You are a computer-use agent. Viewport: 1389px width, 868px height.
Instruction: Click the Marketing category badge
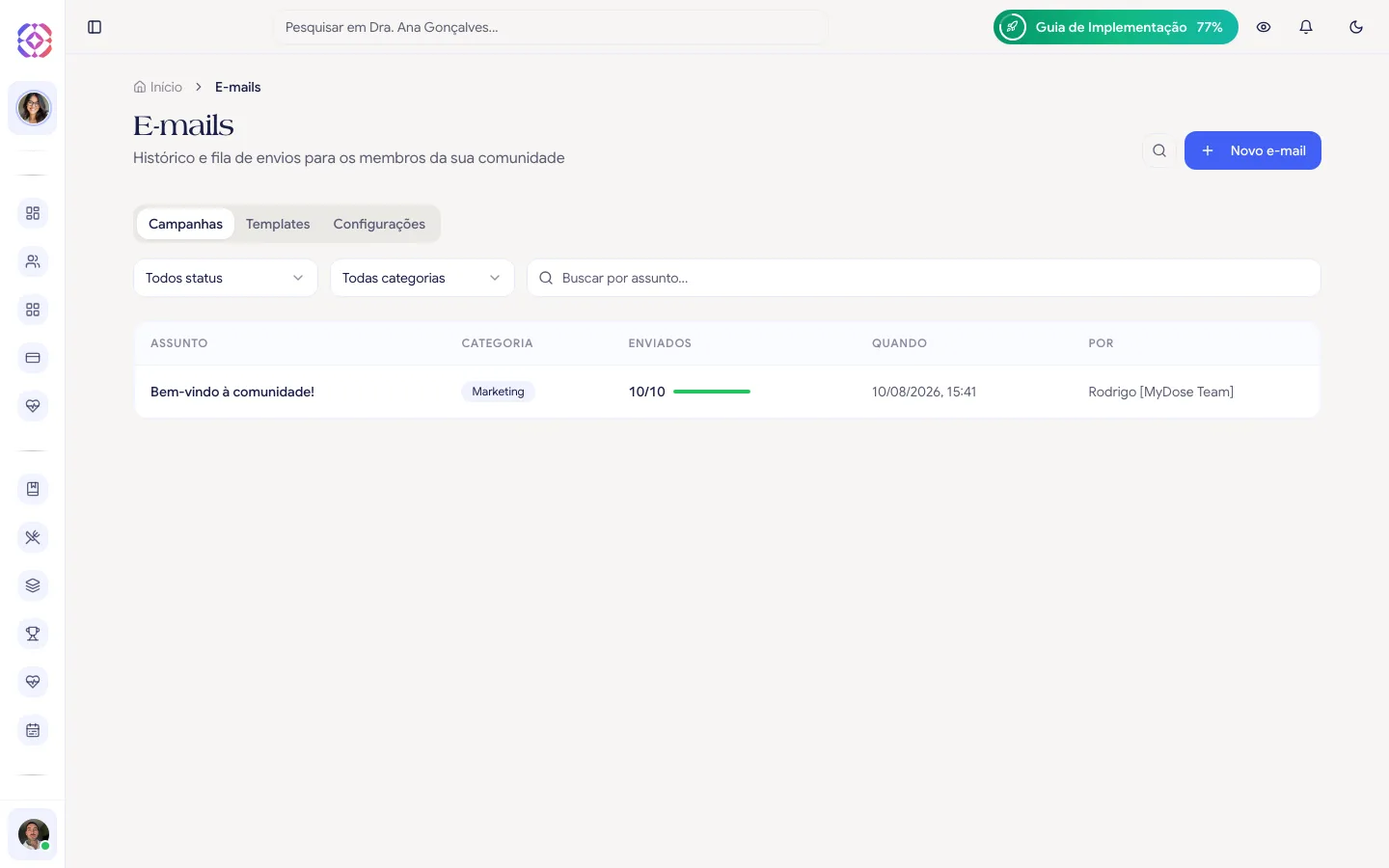(x=498, y=392)
